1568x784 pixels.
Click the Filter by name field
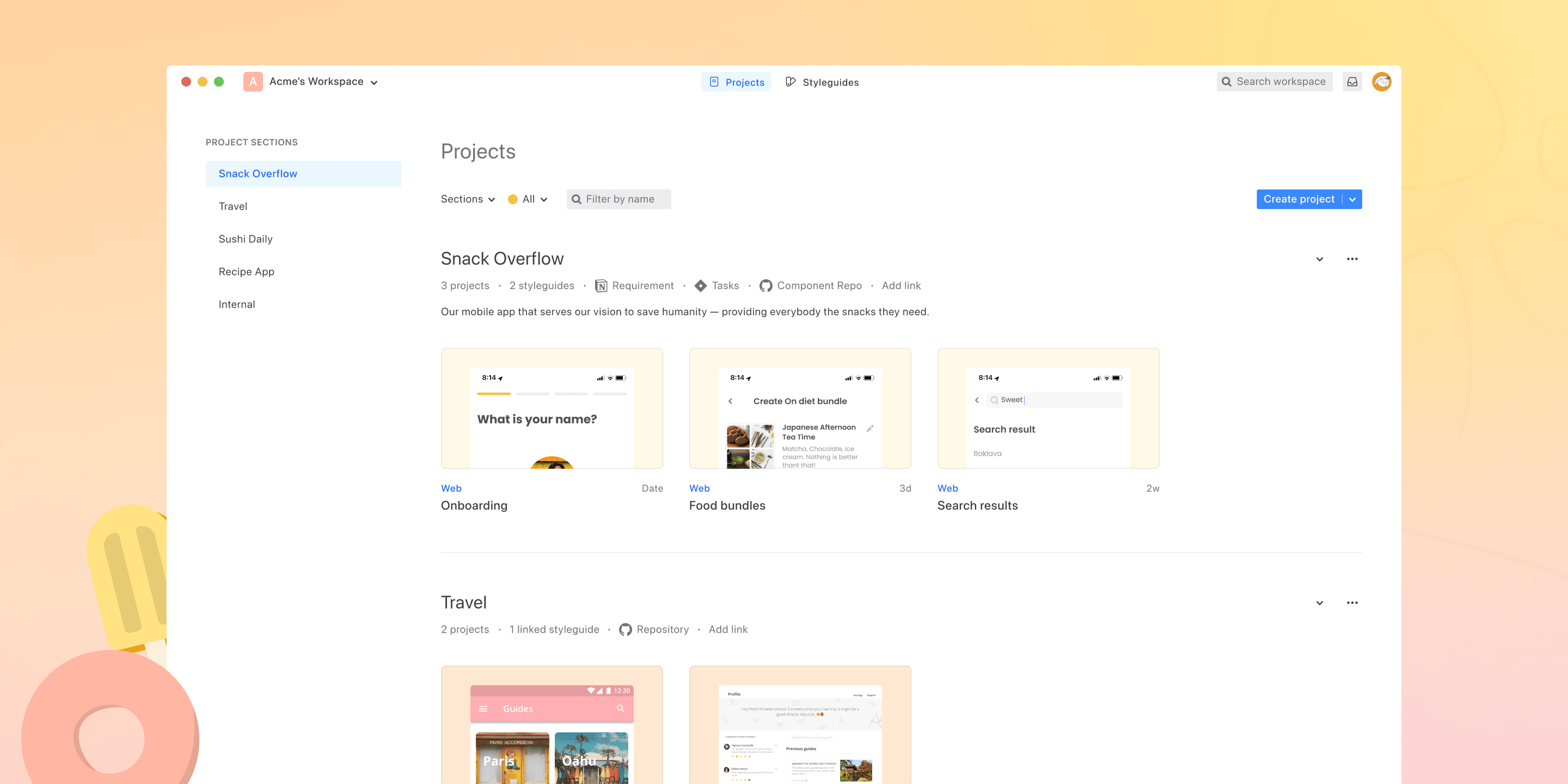[619, 199]
